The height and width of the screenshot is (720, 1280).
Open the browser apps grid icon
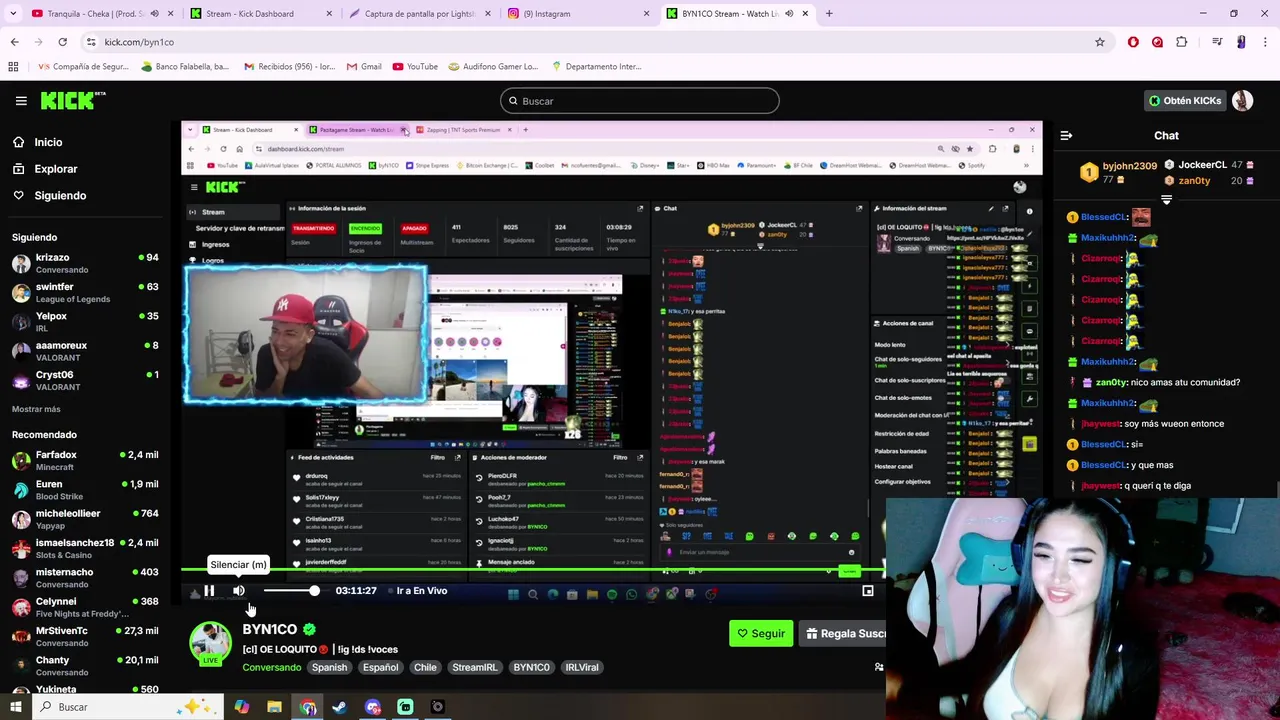pos(13,67)
